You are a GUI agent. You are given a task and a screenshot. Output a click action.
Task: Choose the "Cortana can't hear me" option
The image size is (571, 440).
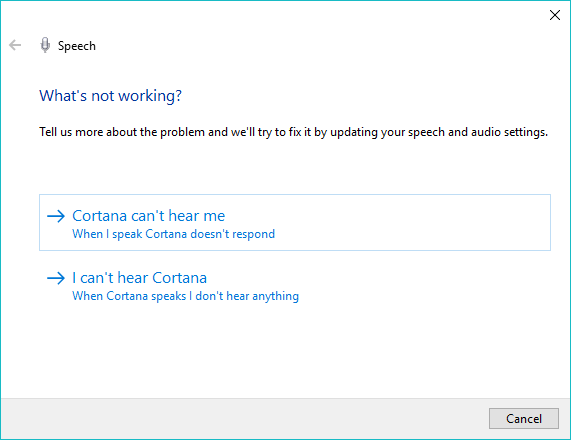[x=295, y=222]
